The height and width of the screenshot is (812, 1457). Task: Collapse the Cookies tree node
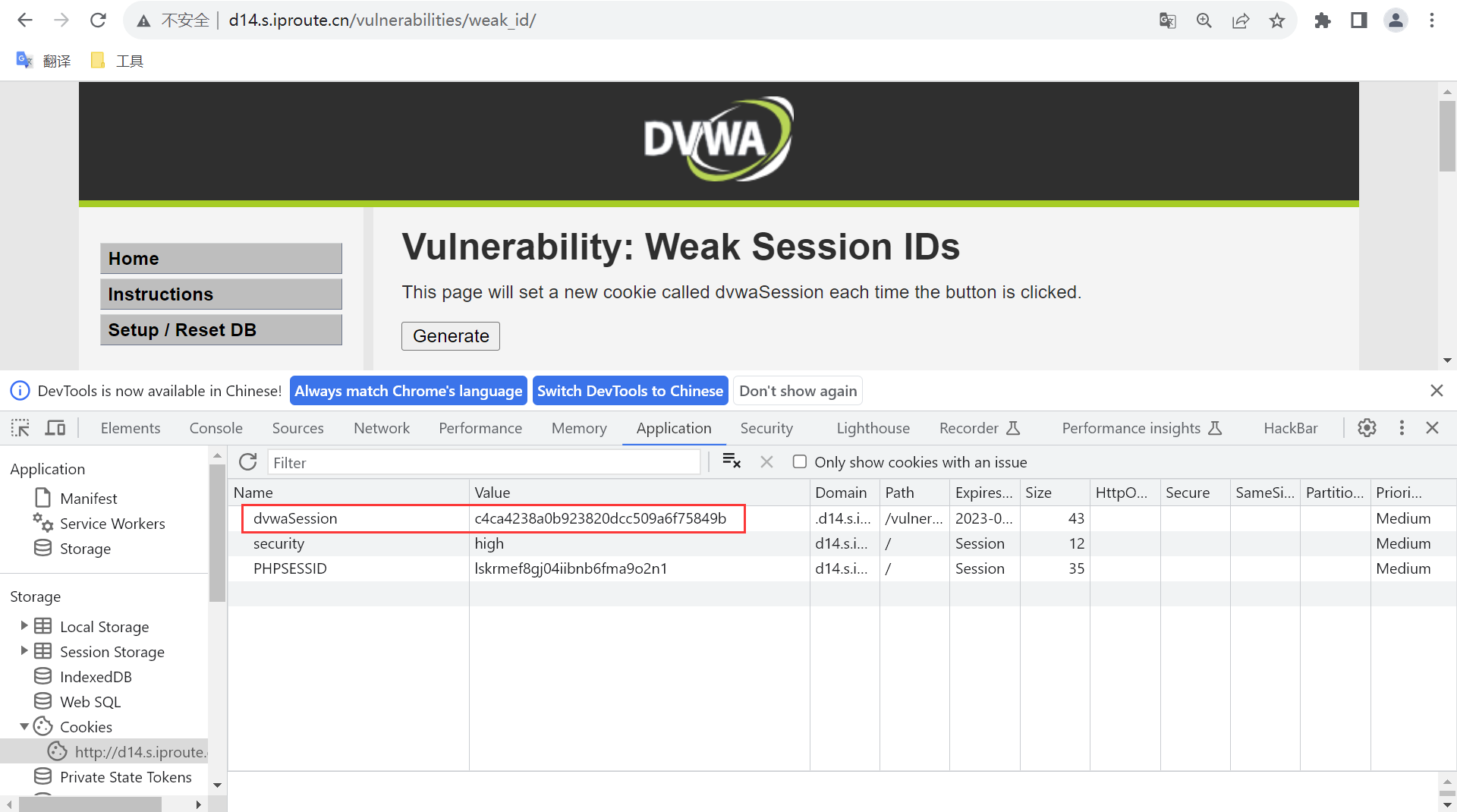[x=24, y=726]
